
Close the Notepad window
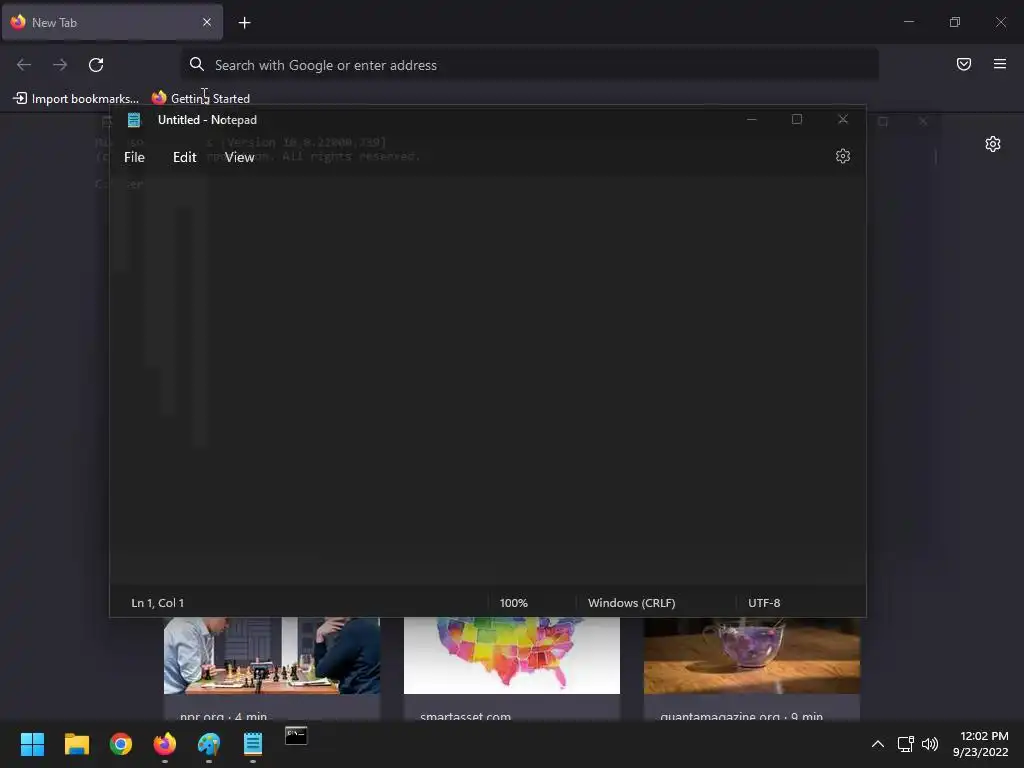842,120
